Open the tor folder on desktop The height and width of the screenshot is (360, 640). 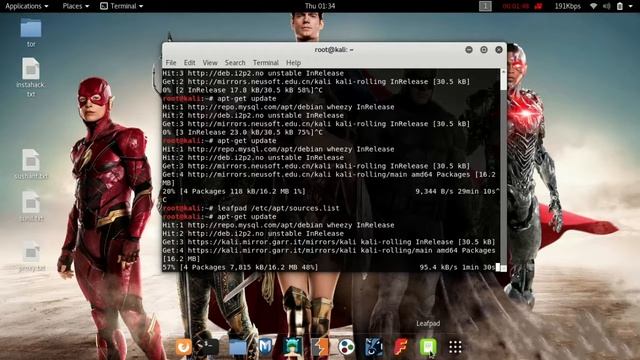[31, 32]
